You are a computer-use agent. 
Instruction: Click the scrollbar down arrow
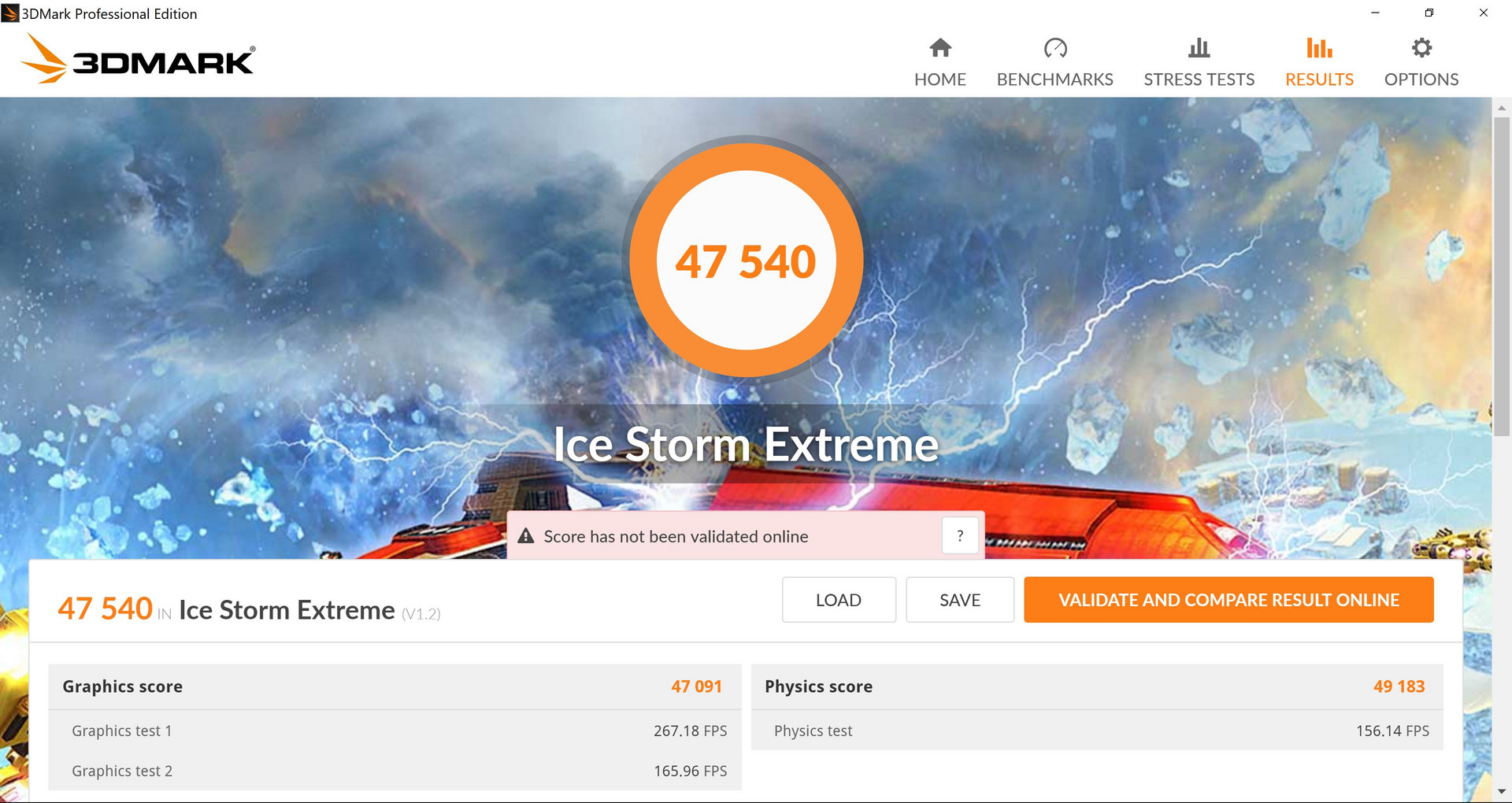pos(1502,792)
